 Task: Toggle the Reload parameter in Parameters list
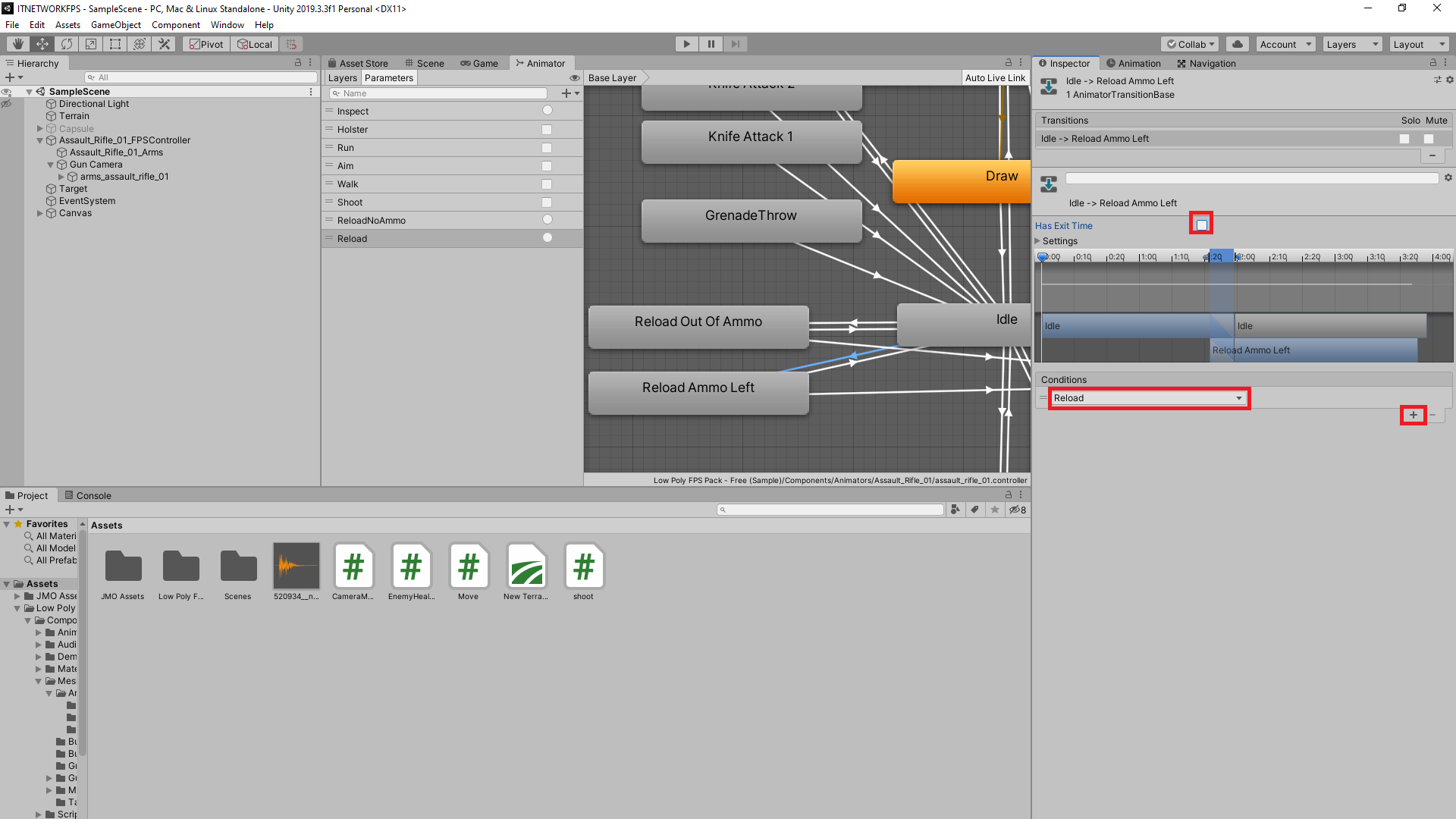(547, 237)
